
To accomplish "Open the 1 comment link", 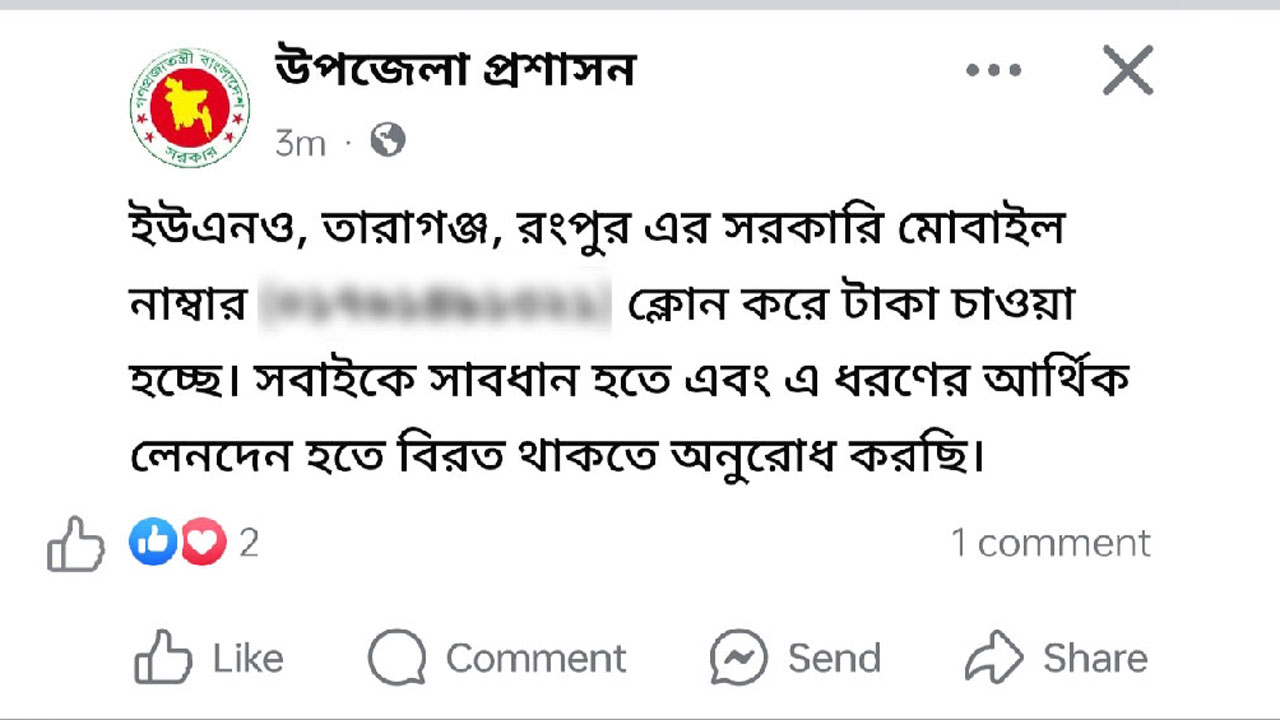I will [x=1048, y=543].
